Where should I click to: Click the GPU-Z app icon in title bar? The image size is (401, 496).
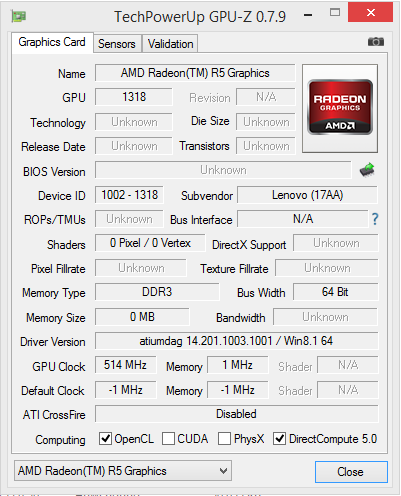tap(19, 16)
